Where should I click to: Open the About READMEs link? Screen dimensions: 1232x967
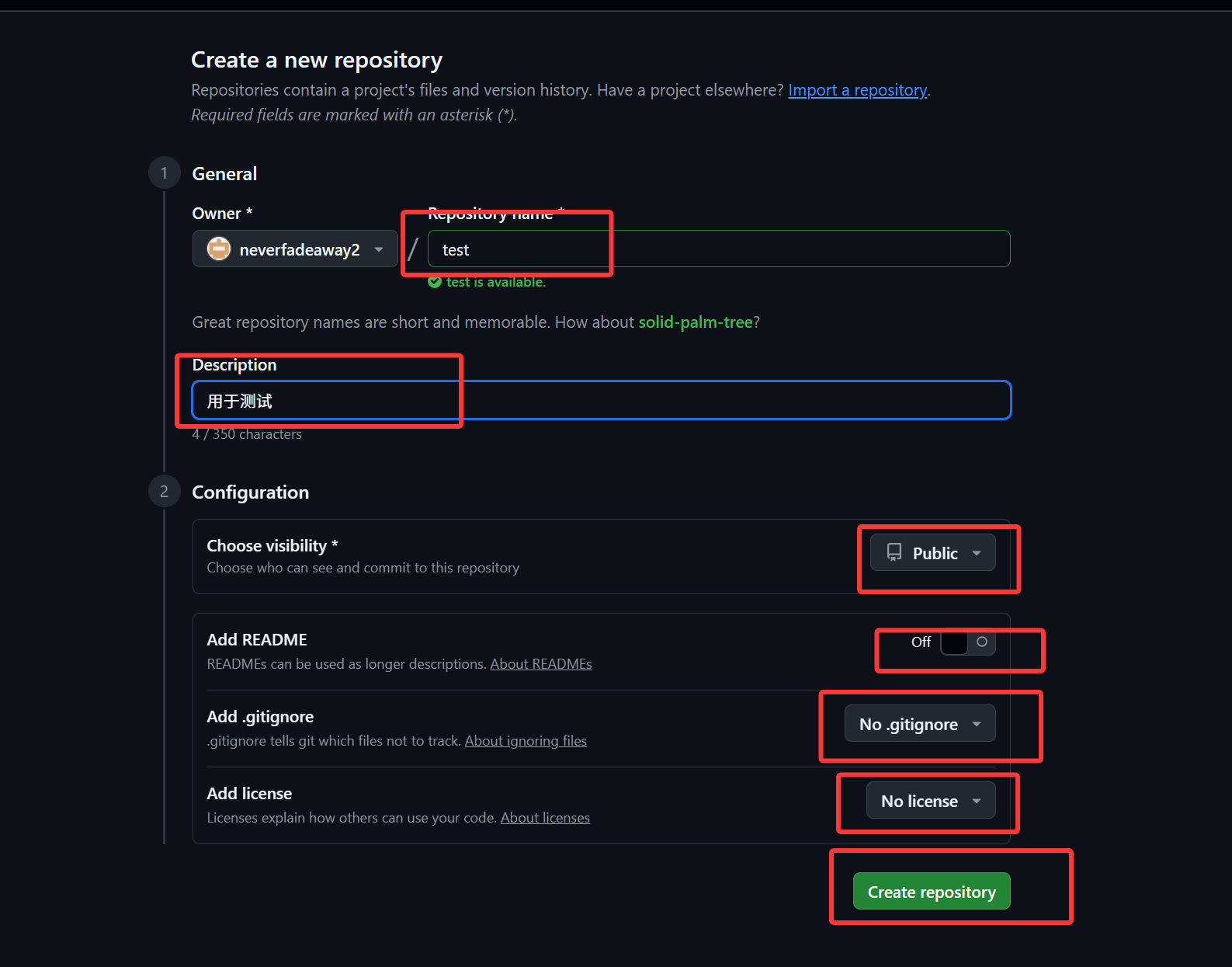click(x=541, y=664)
